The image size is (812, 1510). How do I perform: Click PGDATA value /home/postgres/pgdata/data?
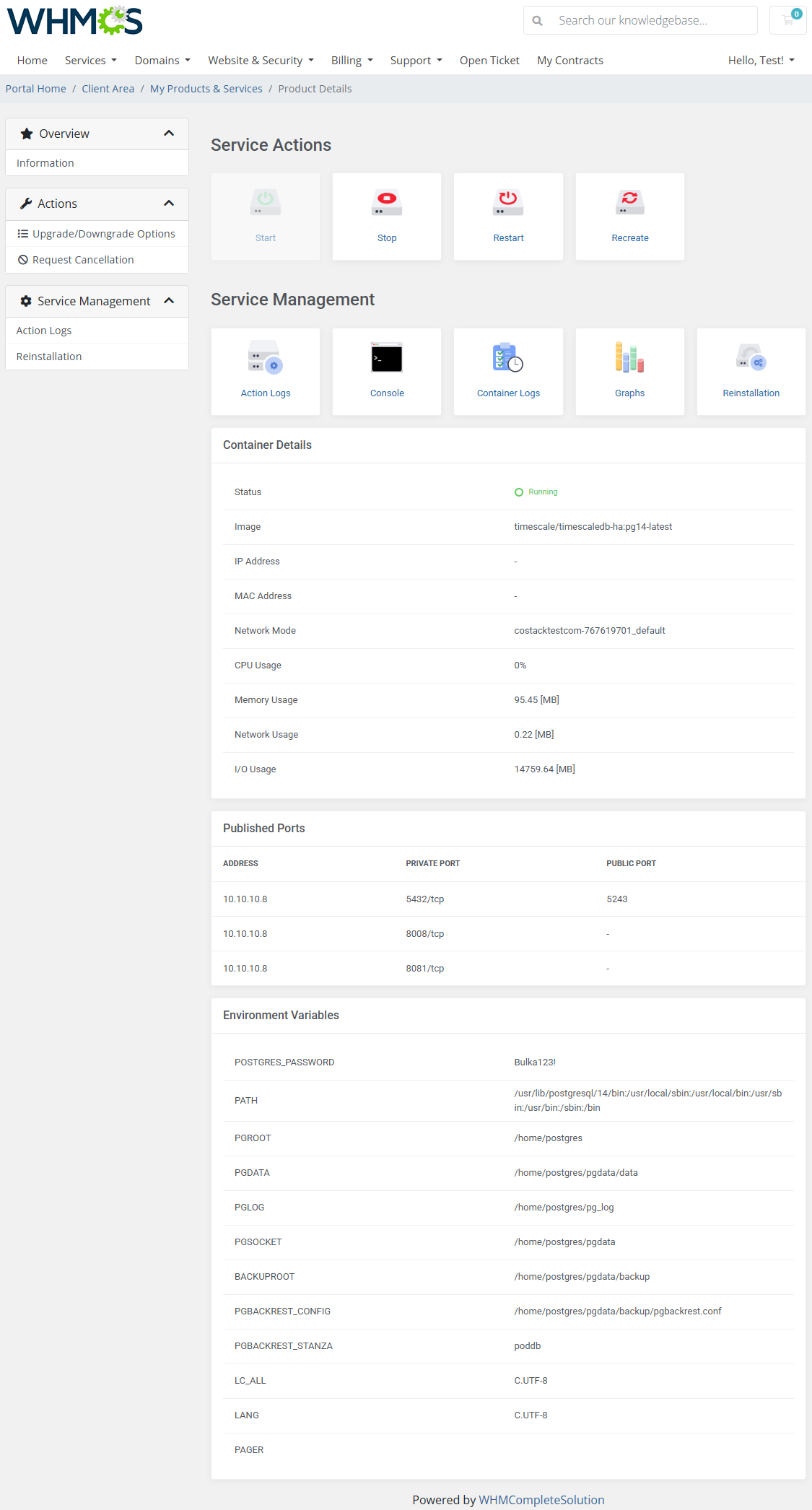tap(576, 1173)
